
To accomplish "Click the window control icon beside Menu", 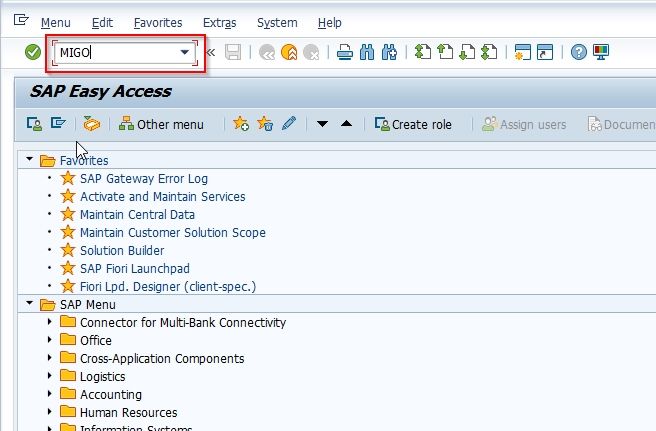I will pyautogui.click(x=21, y=20).
